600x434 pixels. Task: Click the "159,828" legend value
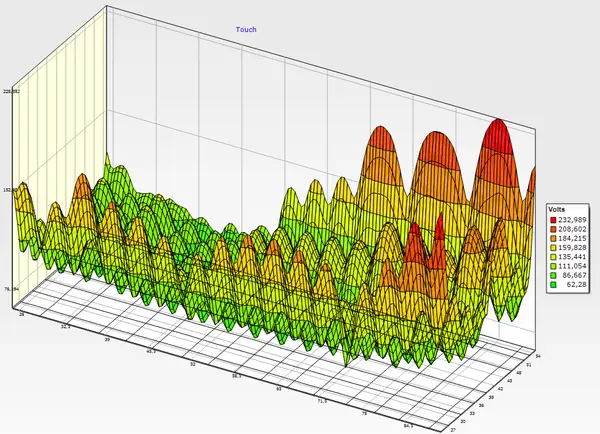[572, 248]
